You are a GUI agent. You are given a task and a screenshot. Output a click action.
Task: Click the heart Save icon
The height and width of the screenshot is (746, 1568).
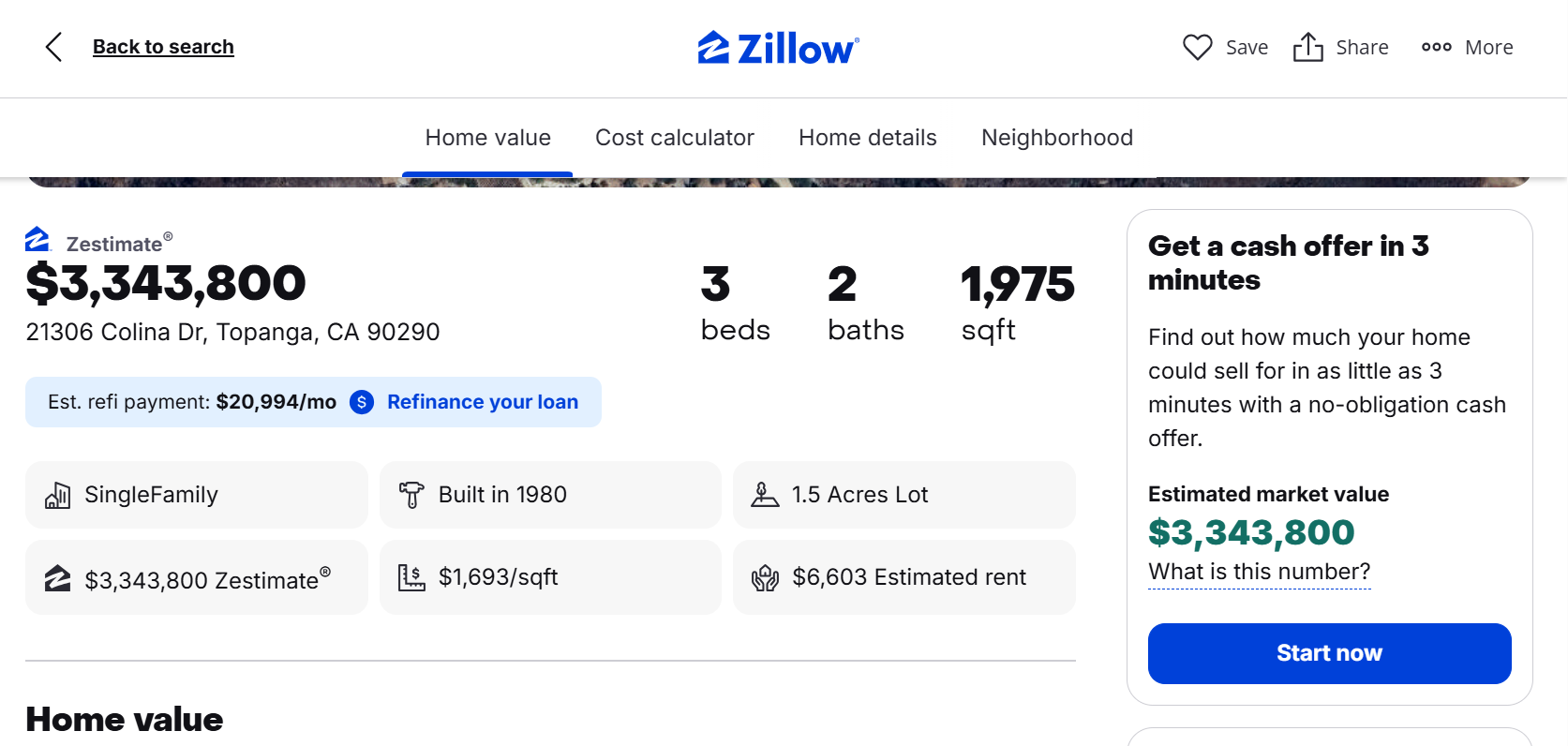1197,47
